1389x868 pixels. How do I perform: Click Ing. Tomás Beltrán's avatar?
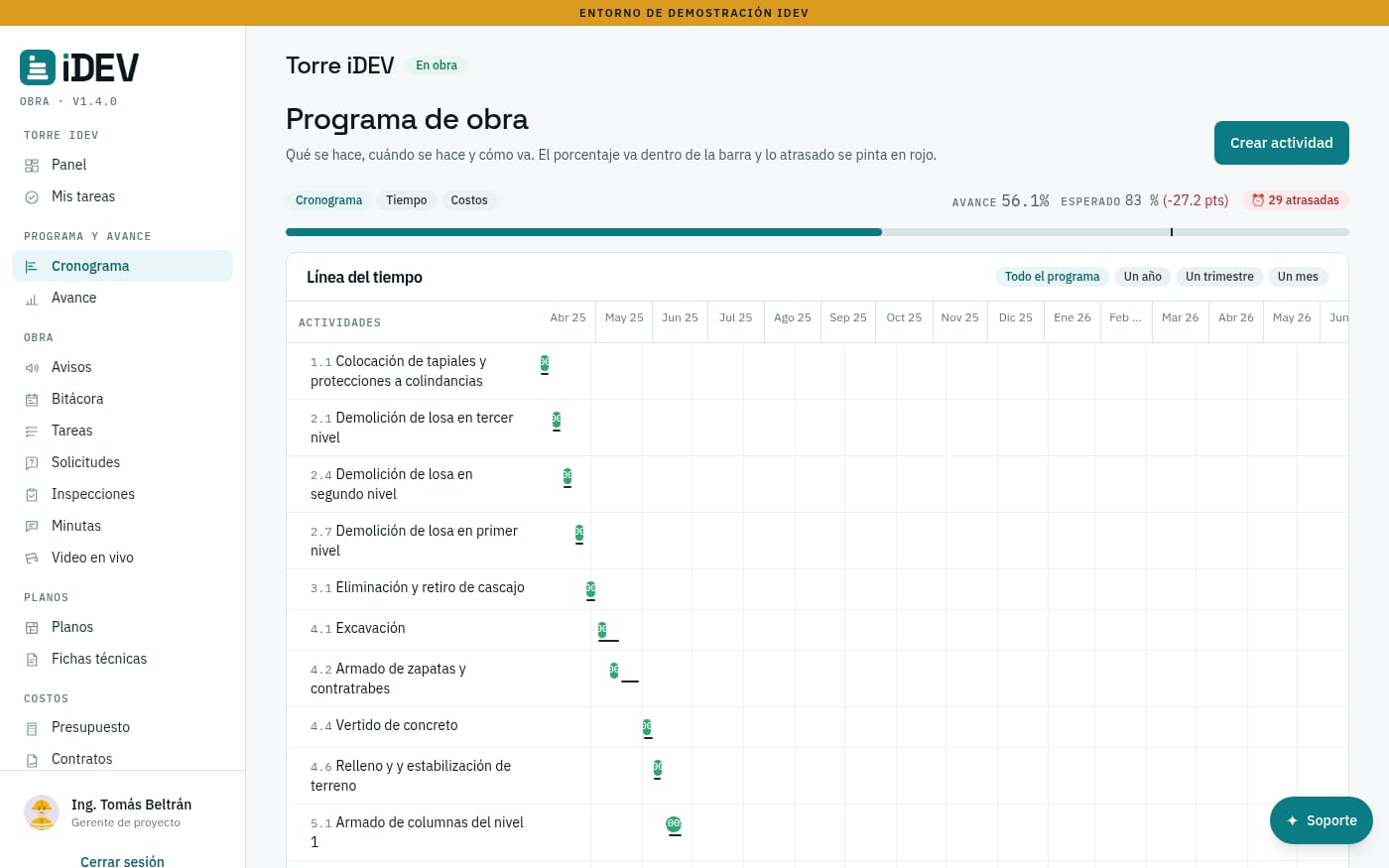42,812
